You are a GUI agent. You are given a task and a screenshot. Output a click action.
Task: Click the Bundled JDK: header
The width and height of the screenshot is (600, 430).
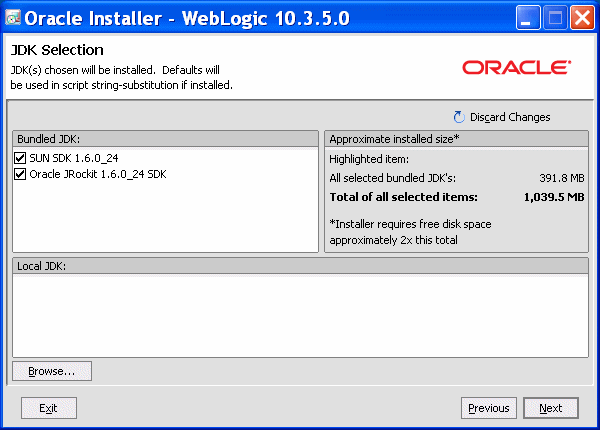coord(165,139)
